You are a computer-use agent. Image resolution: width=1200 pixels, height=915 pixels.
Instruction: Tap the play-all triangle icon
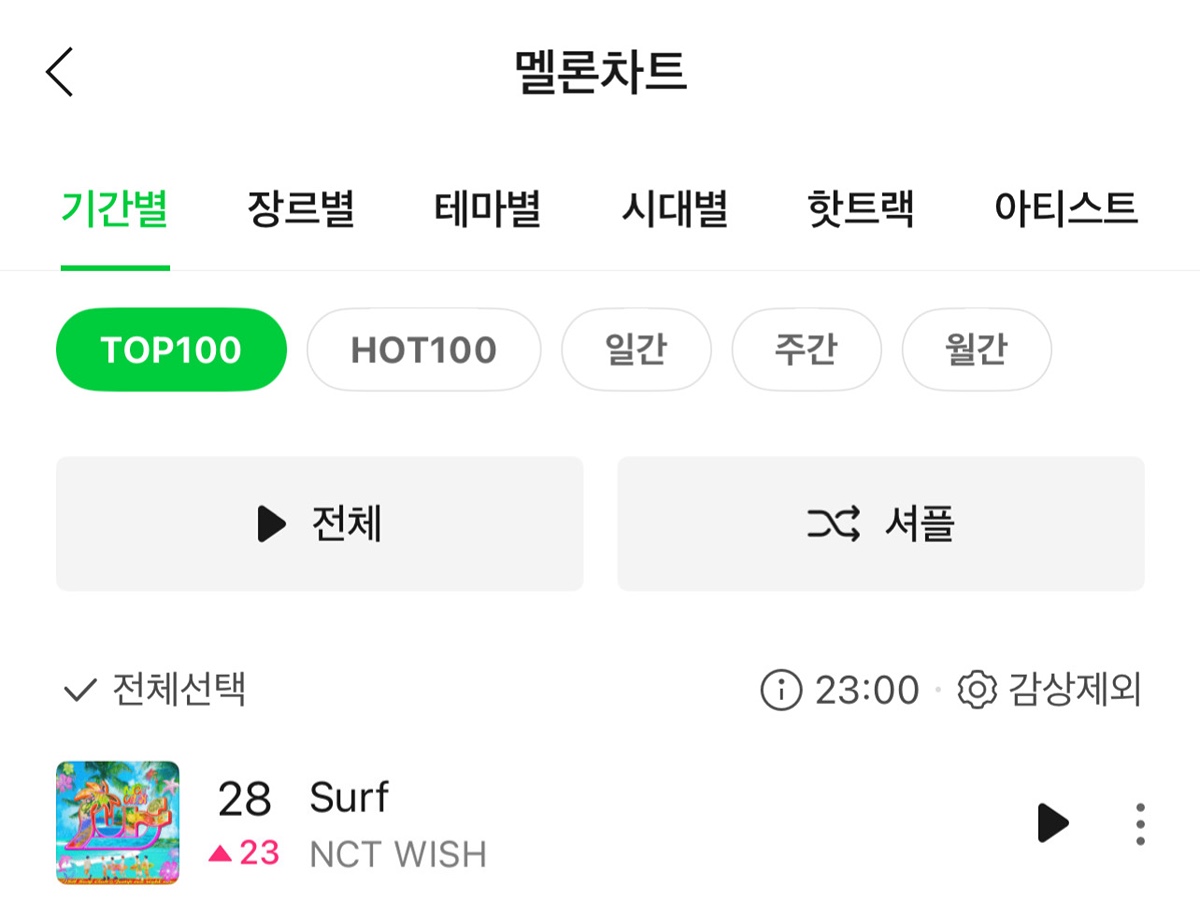click(x=271, y=523)
